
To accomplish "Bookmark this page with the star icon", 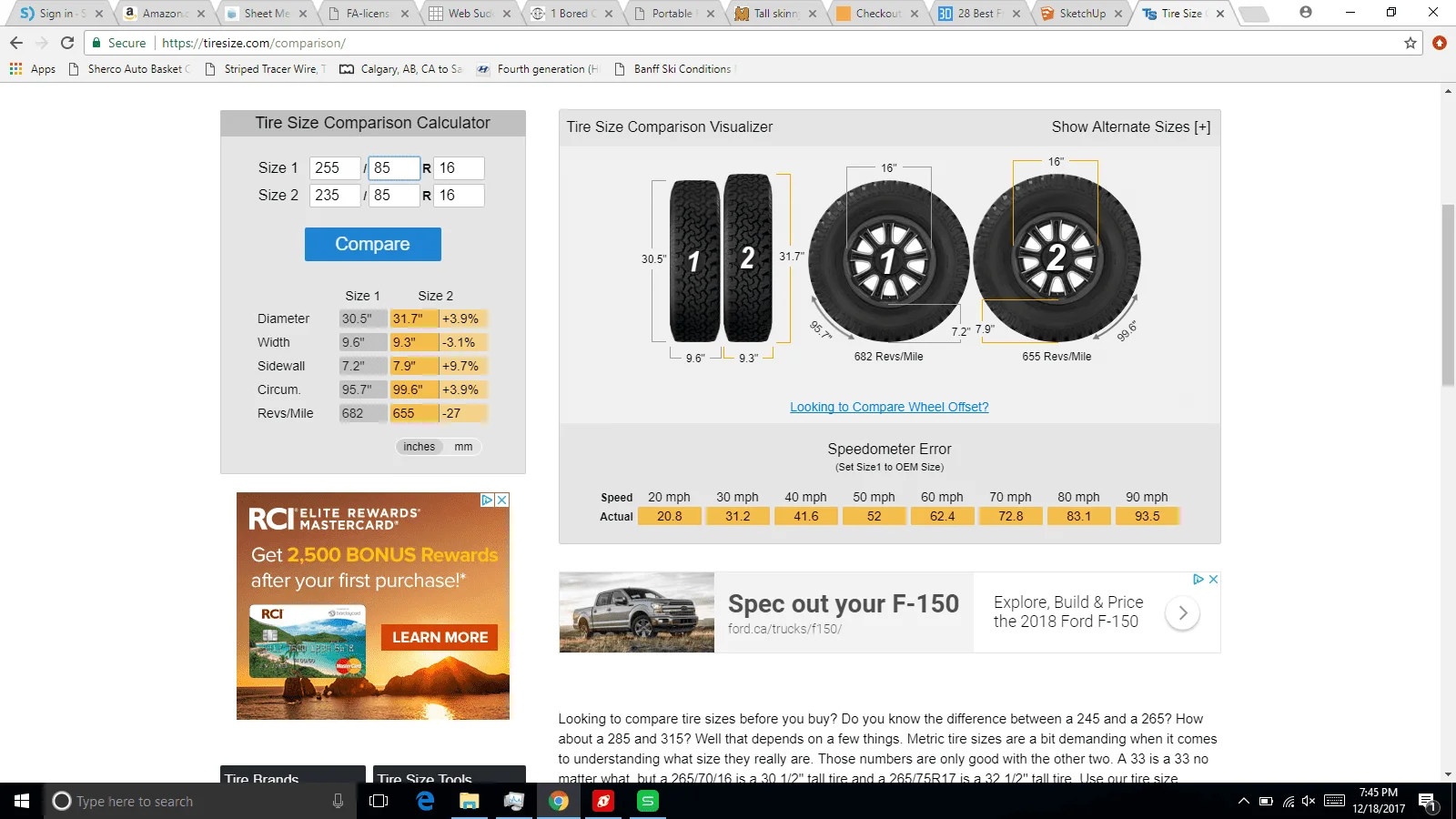I will click(1410, 43).
